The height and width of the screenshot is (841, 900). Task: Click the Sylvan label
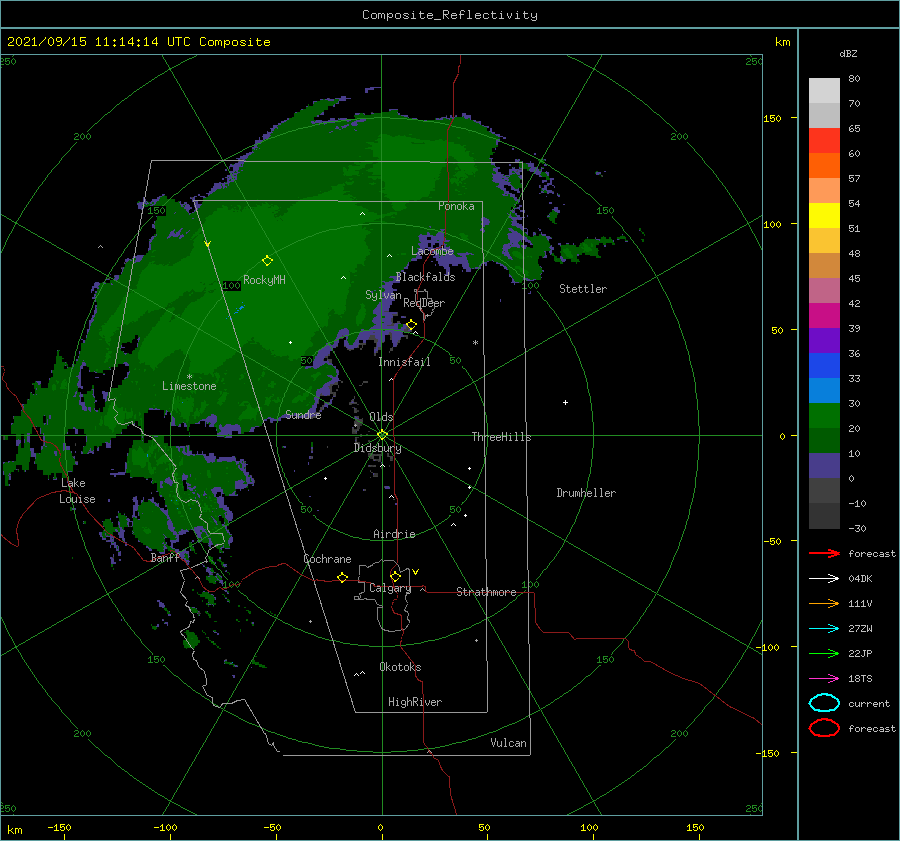(x=383, y=295)
